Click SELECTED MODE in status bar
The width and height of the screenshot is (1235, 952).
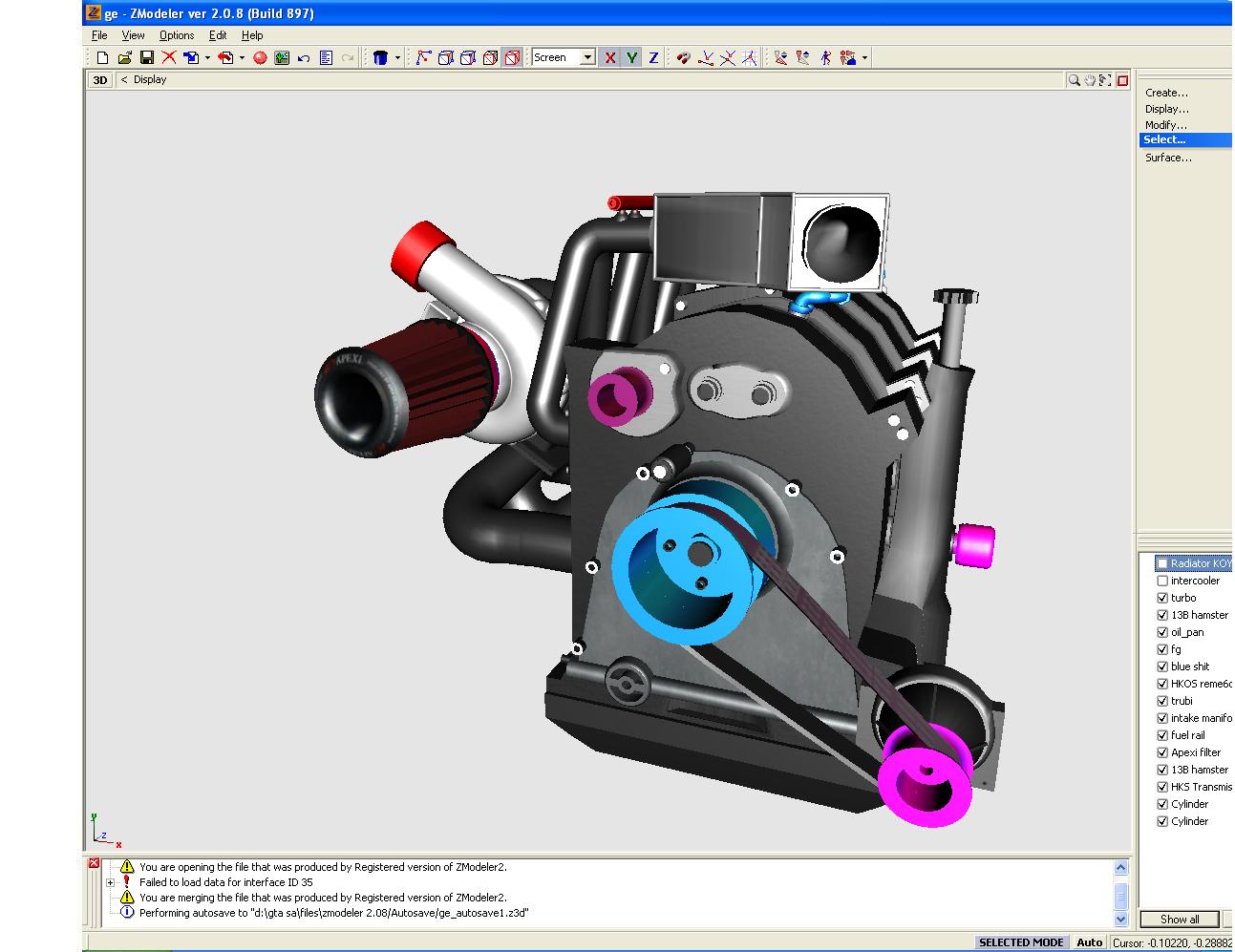(1021, 942)
